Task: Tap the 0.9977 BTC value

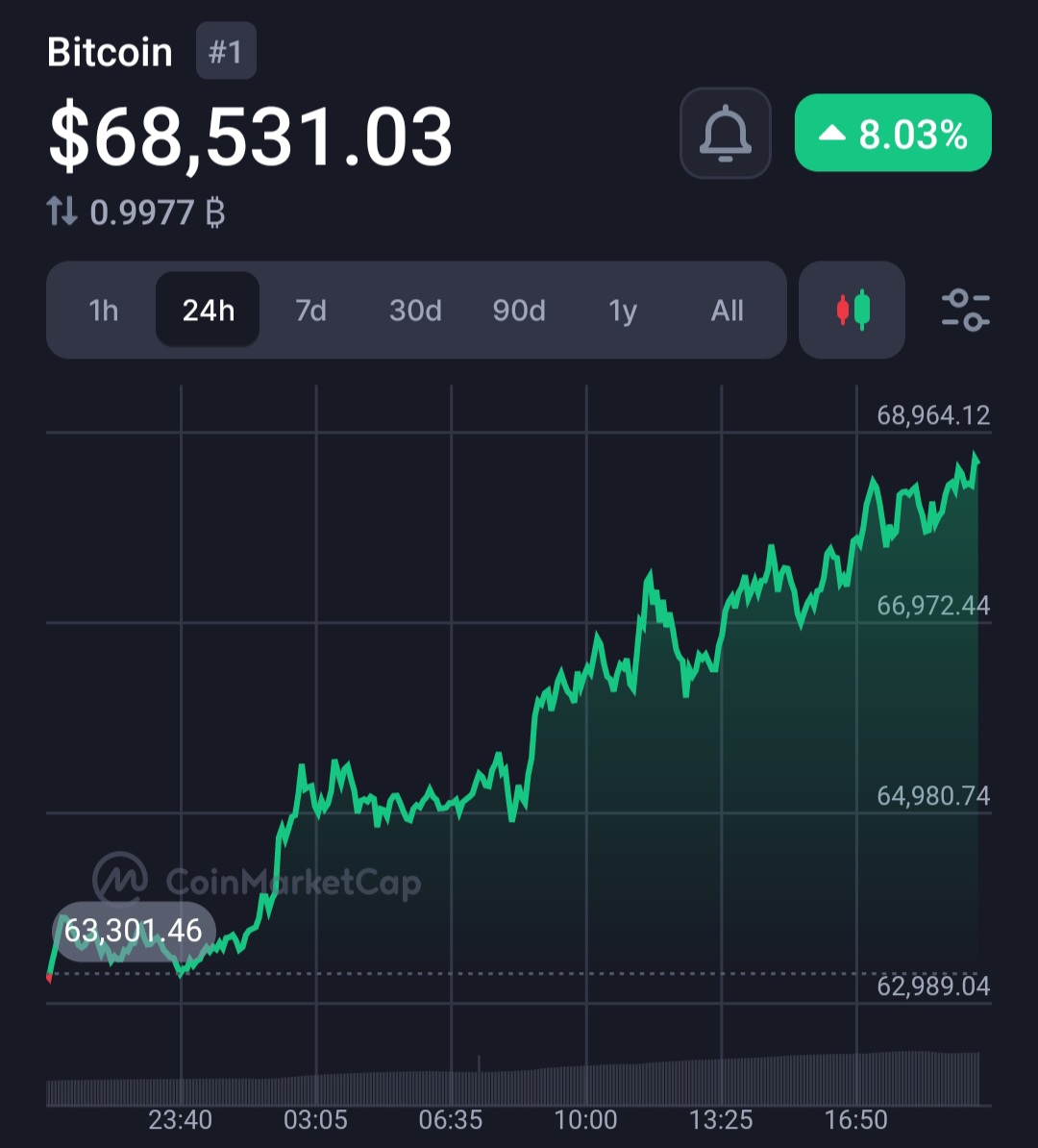Action: click(158, 212)
